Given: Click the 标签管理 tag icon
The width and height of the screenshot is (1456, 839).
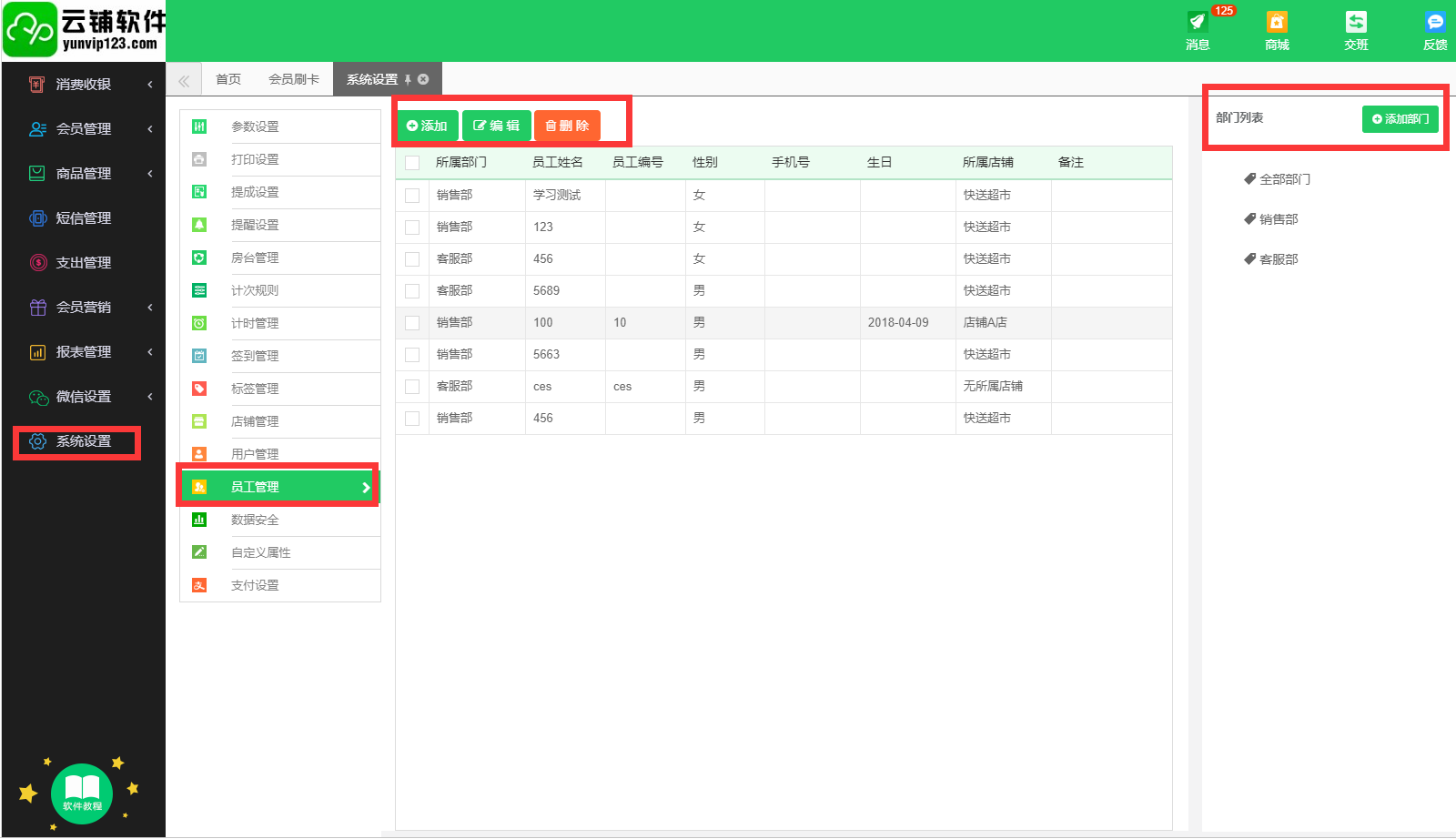Looking at the screenshot, I should (199, 389).
